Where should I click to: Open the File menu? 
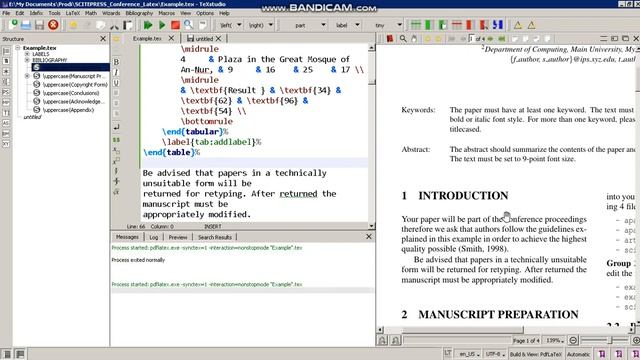(x=6, y=13)
